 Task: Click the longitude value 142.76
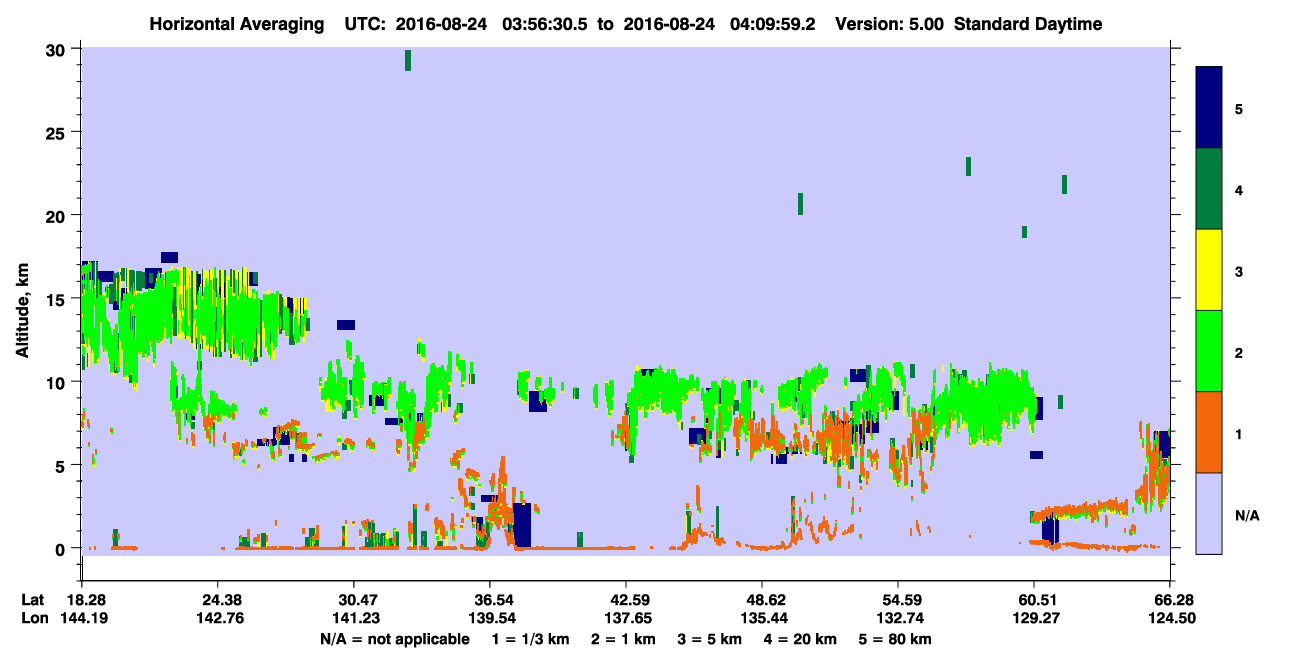[x=218, y=618]
